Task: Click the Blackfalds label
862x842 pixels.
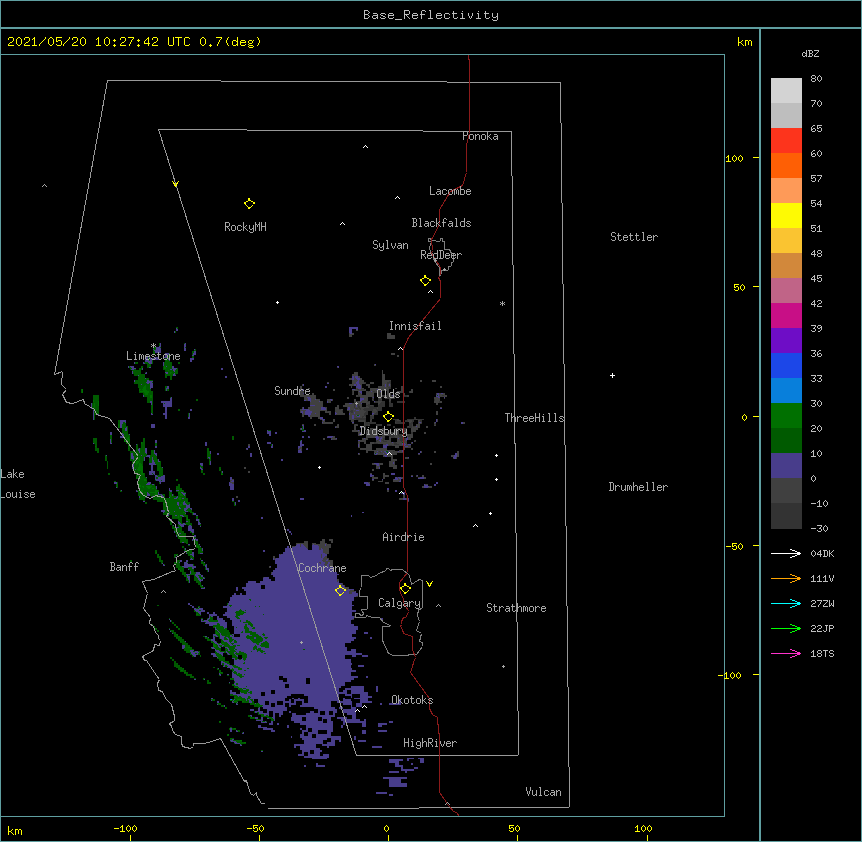Action: coord(441,223)
